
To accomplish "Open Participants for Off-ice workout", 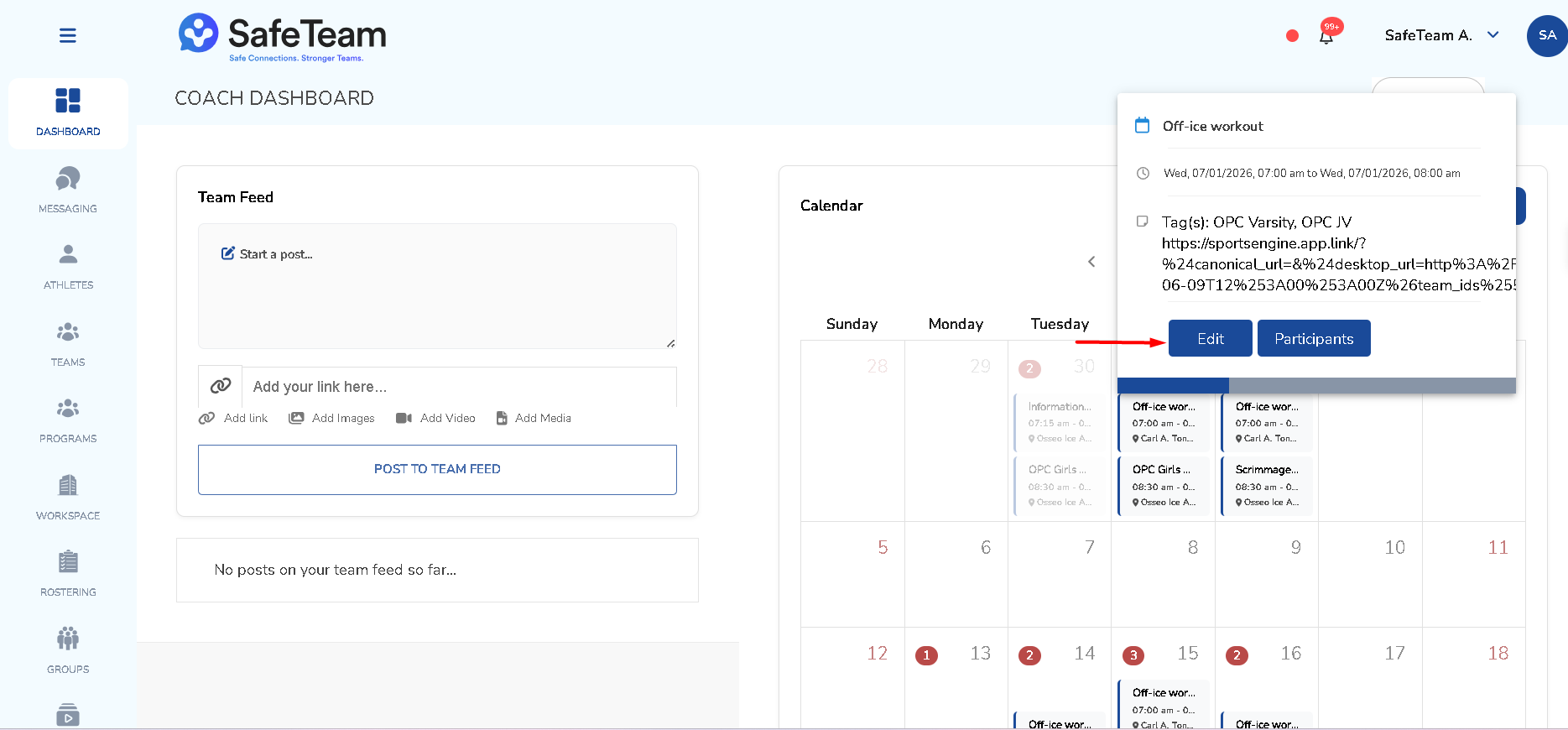I will 1314,338.
